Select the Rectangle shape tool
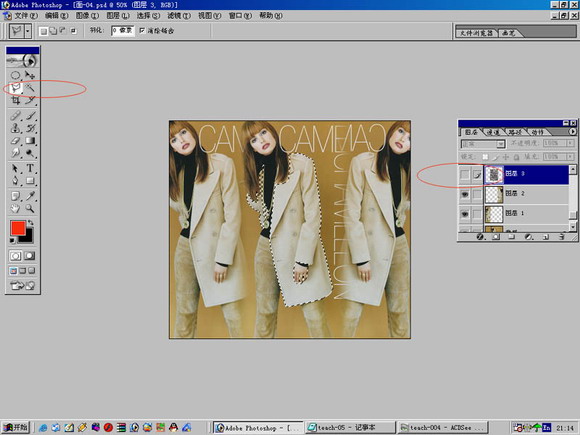The height and width of the screenshot is (435, 580). point(30,181)
